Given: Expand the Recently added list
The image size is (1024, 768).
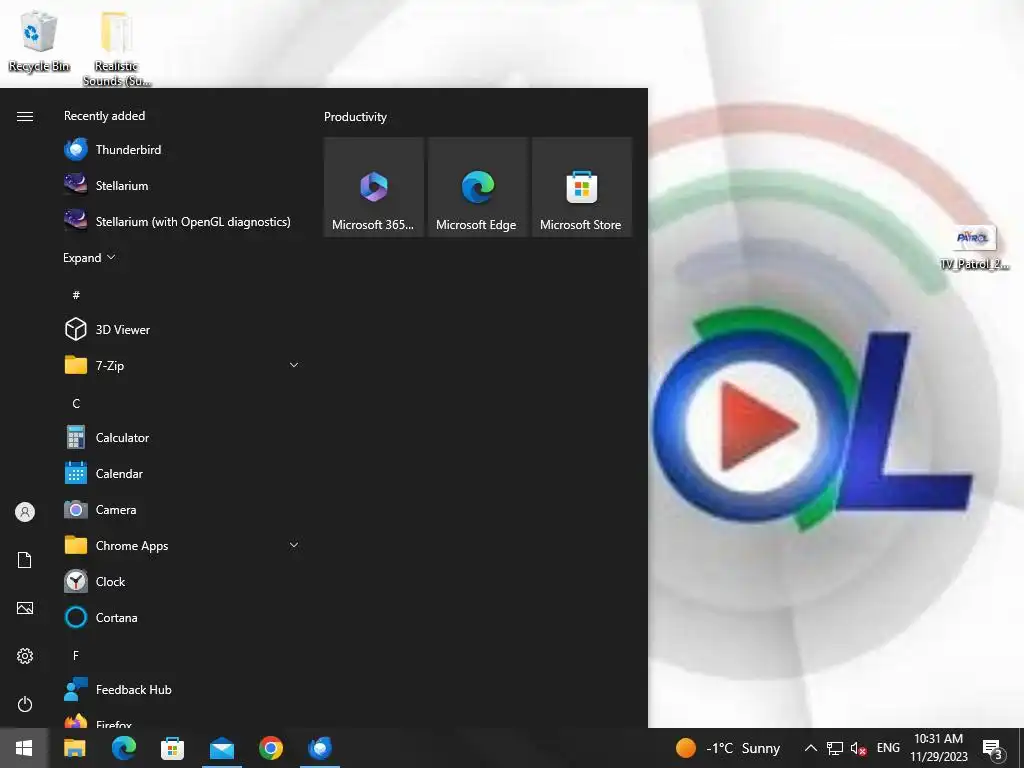Looking at the screenshot, I should [89, 258].
